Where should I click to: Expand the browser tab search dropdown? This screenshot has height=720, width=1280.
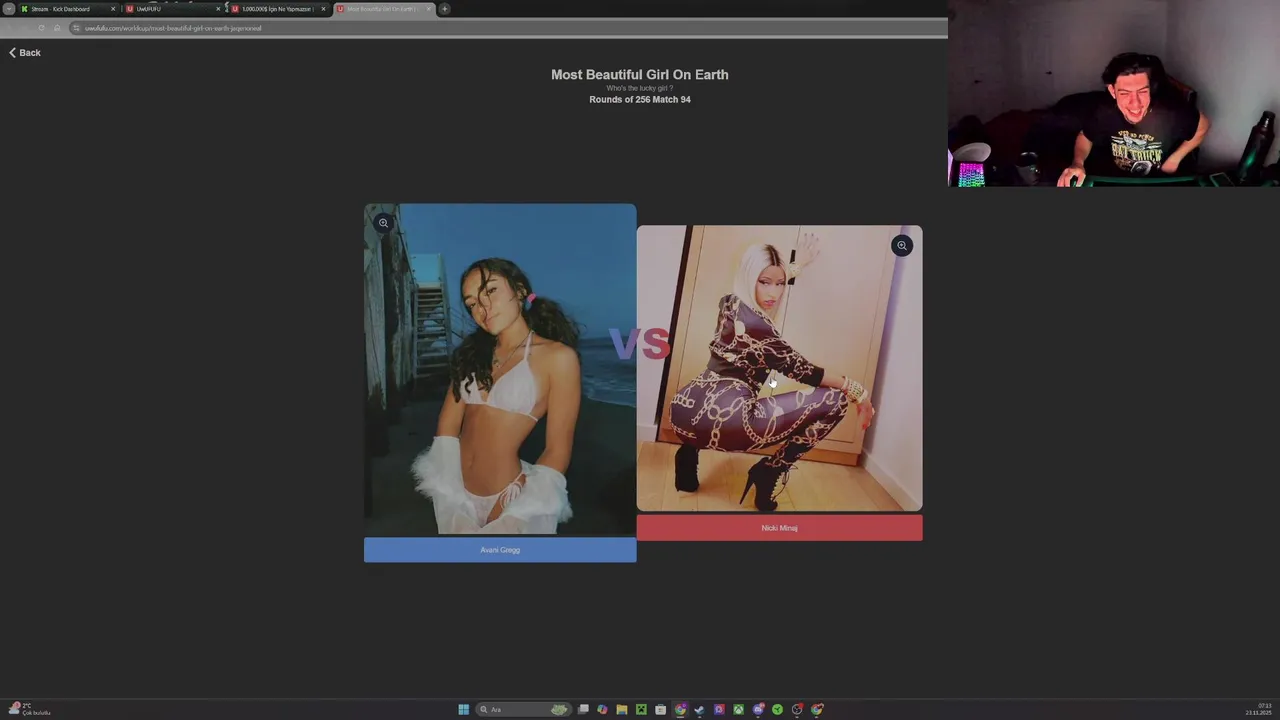click(9, 9)
